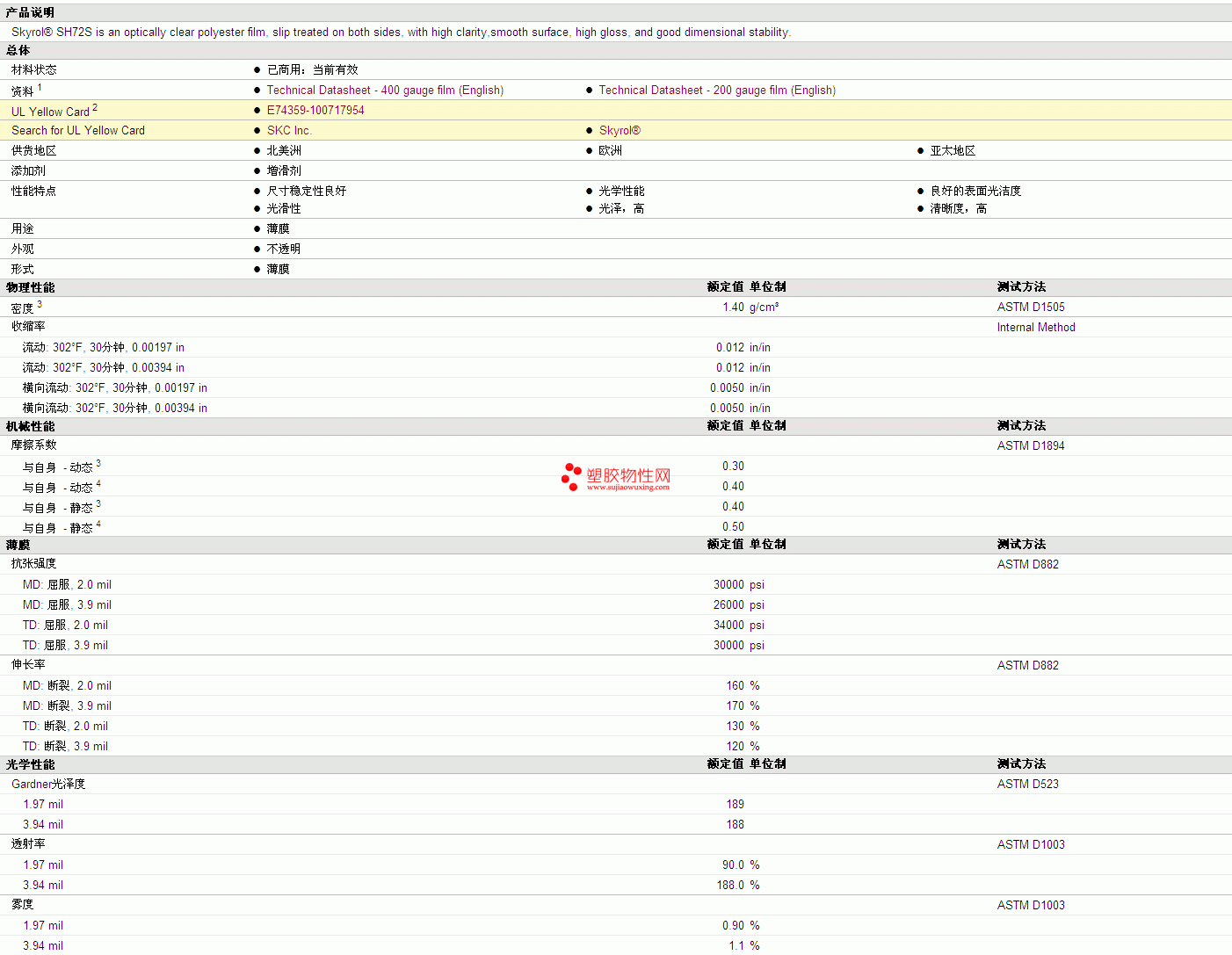Select the 清晰度，高 feature entry
The image size is (1232, 955).
[959, 209]
